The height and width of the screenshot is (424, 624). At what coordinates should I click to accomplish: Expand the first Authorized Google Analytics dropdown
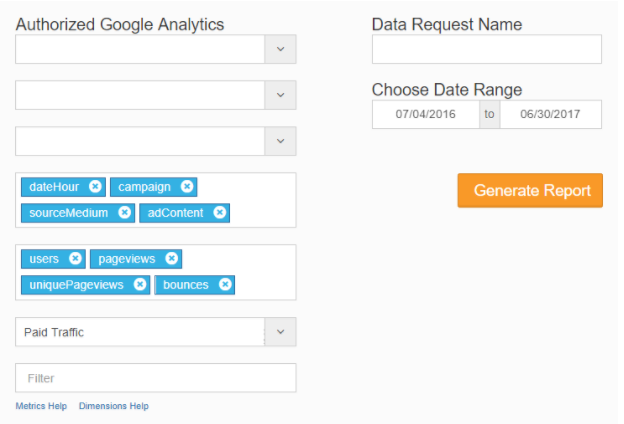coord(280,49)
